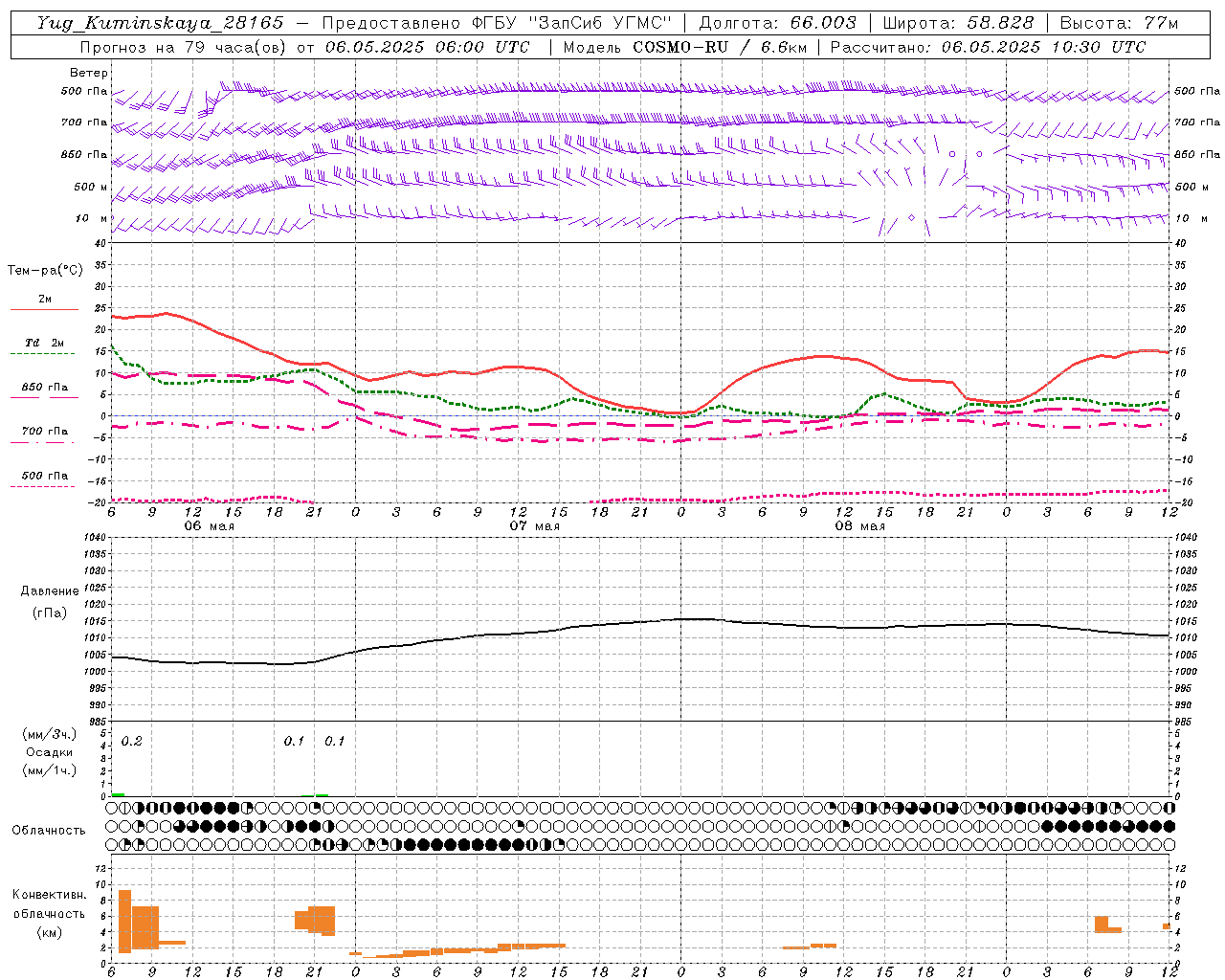Click the Конвективн. облачность (км) label
The width and height of the screenshot is (1225, 980).
[49, 913]
